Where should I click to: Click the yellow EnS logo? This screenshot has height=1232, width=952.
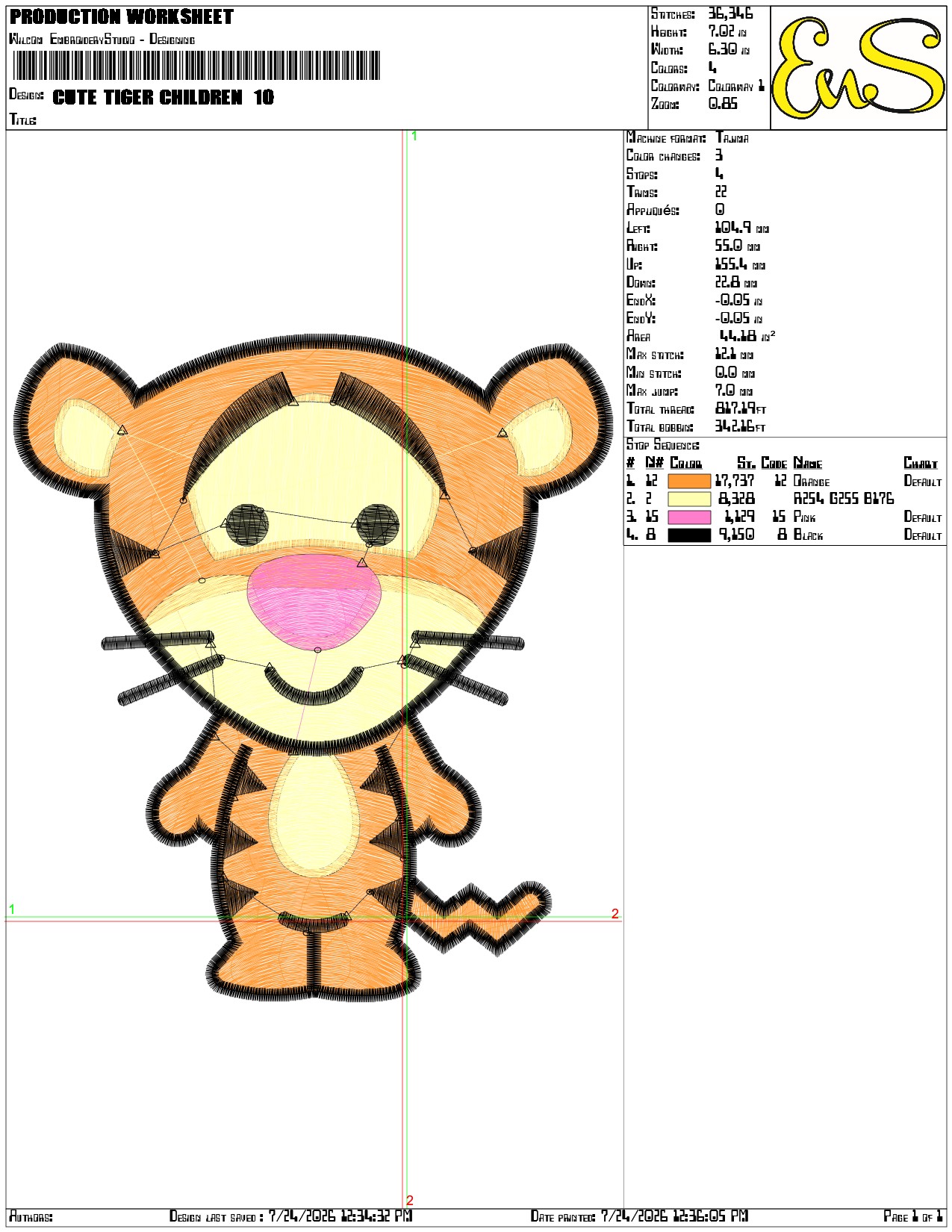click(x=858, y=68)
